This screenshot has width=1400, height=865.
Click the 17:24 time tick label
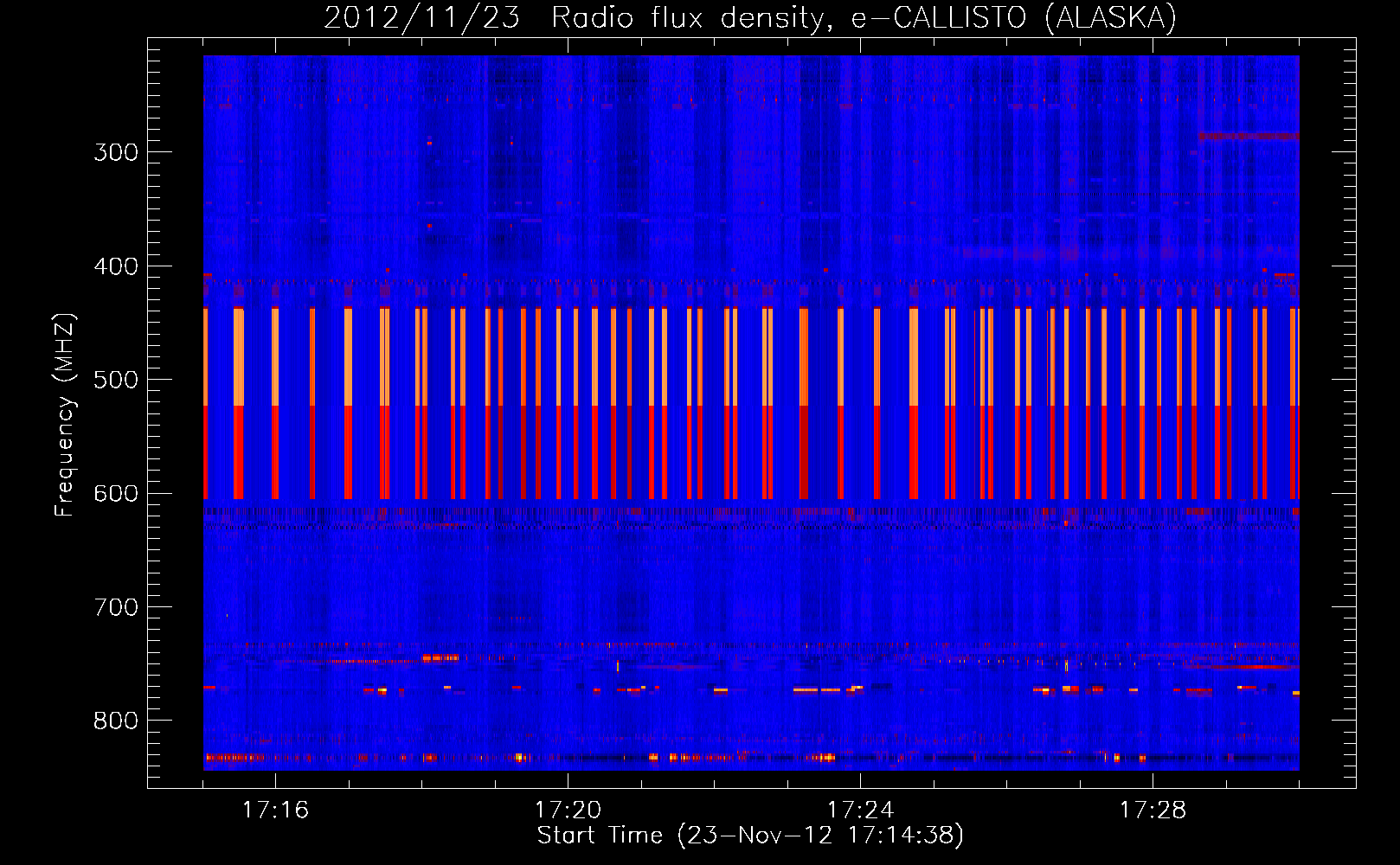tap(860, 811)
